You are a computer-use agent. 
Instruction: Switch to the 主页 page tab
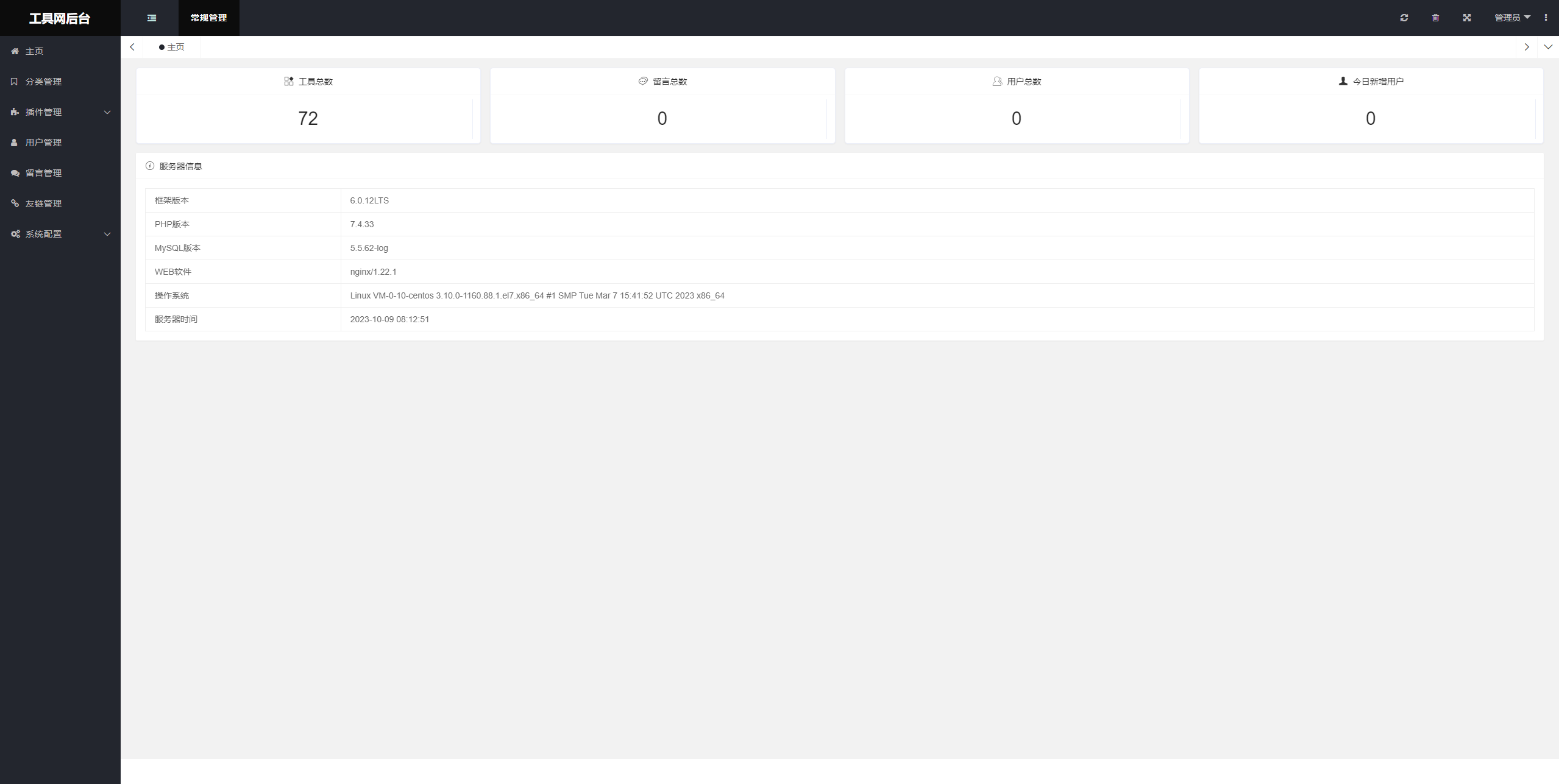[172, 47]
